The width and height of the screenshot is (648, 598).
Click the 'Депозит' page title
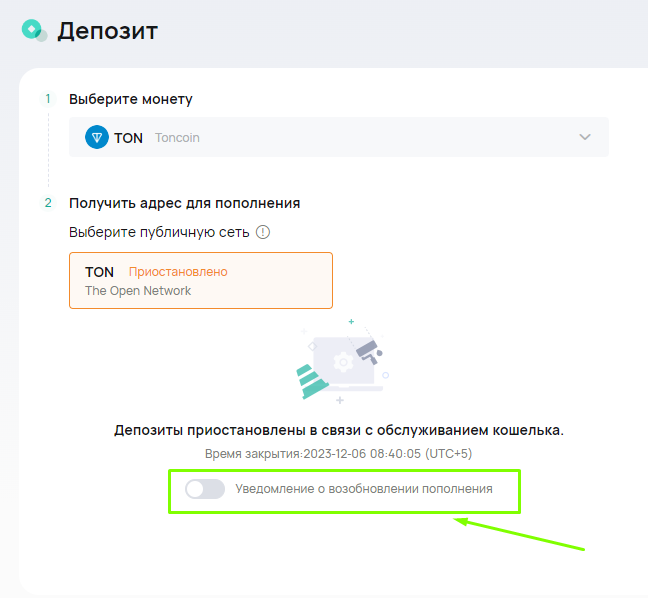tap(107, 31)
